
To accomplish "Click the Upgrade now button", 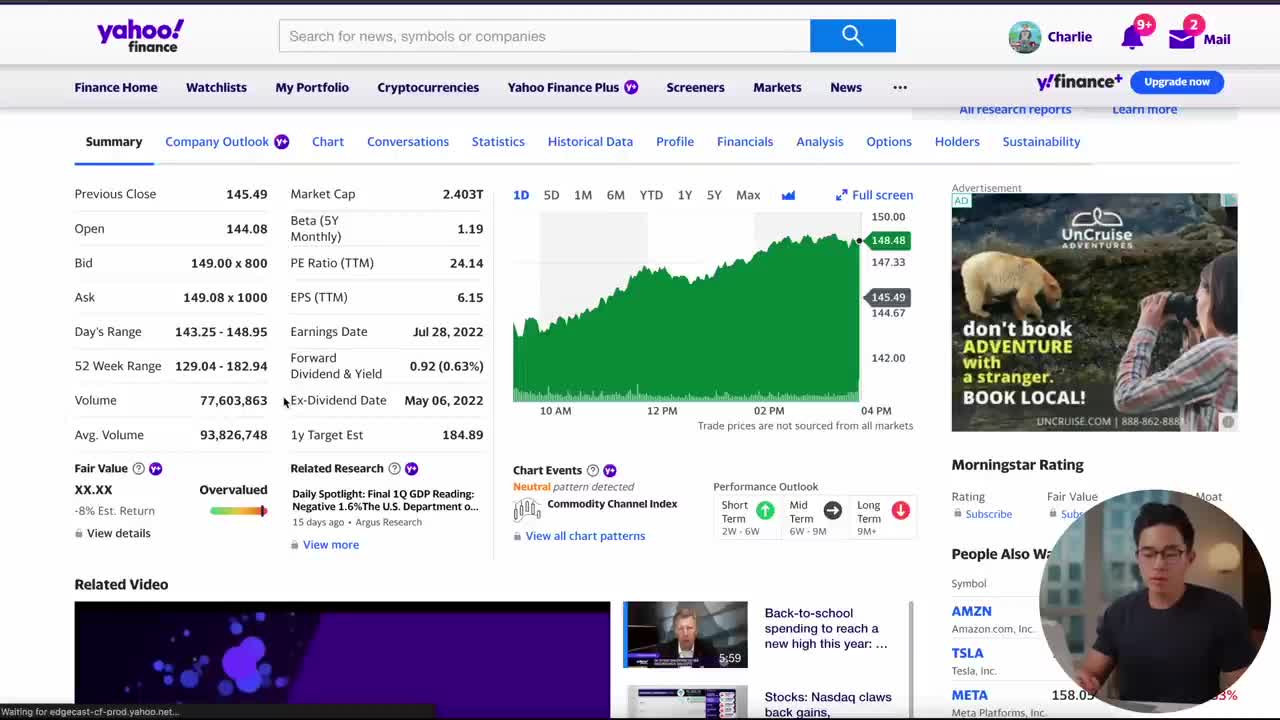I will pos(1177,82).
